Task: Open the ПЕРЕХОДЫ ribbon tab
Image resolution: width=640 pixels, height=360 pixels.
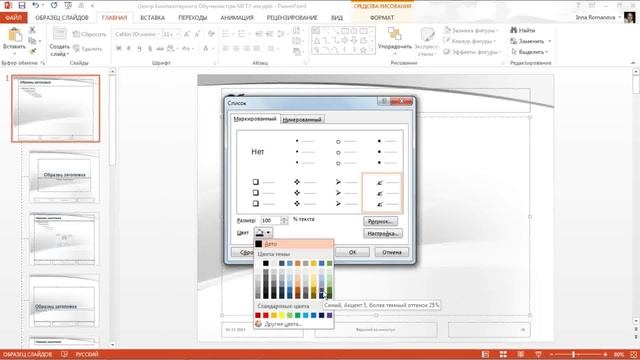Action: click(193, 18)
